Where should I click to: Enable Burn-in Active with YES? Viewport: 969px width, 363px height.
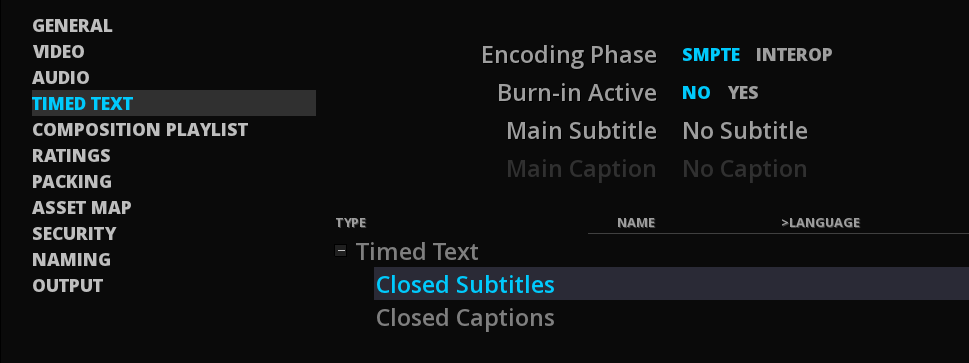pos(743,93)
